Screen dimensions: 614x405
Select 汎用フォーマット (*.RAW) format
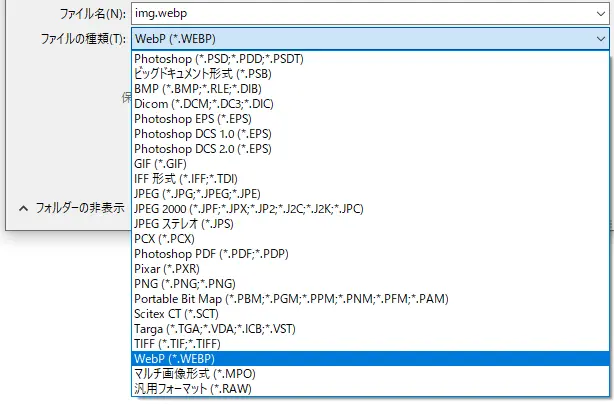coord(370,389)
